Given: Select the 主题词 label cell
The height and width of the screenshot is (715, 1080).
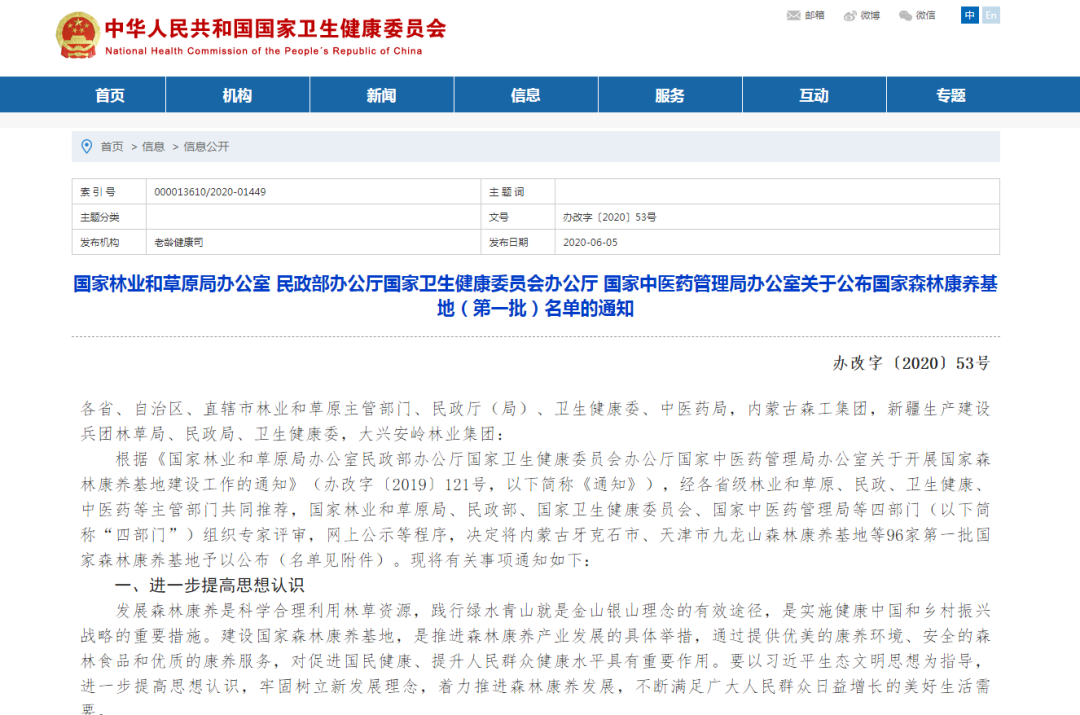Looking at the screenshot, I should click(x=518, y=191).
